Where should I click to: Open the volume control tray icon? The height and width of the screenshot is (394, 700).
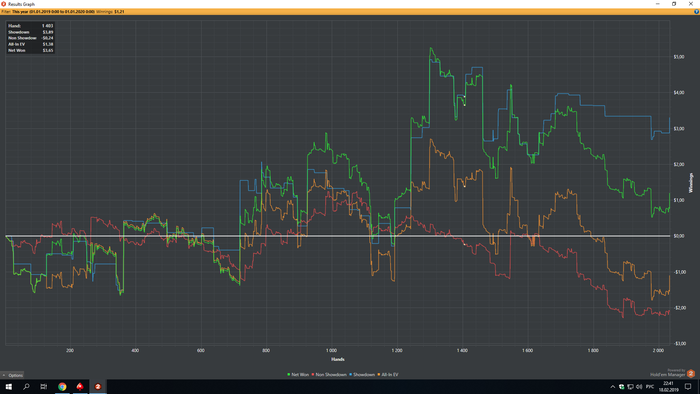(x=639, y=386)
